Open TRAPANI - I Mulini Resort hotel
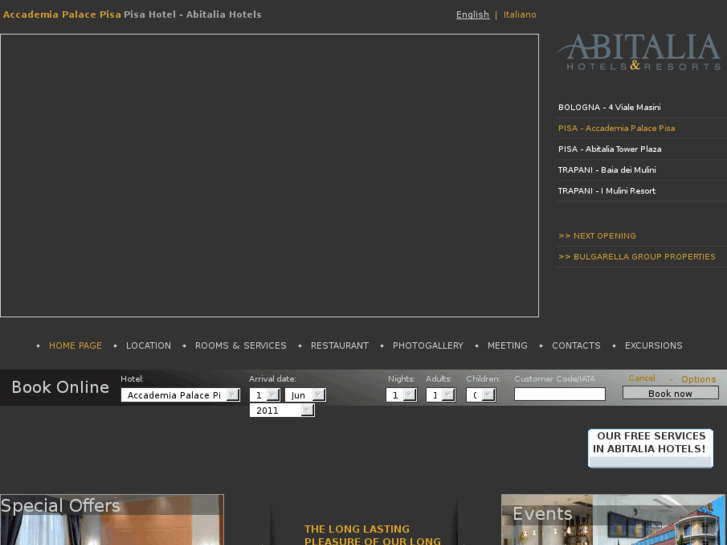This screenshot has height=545, width=727. [606, 191]
